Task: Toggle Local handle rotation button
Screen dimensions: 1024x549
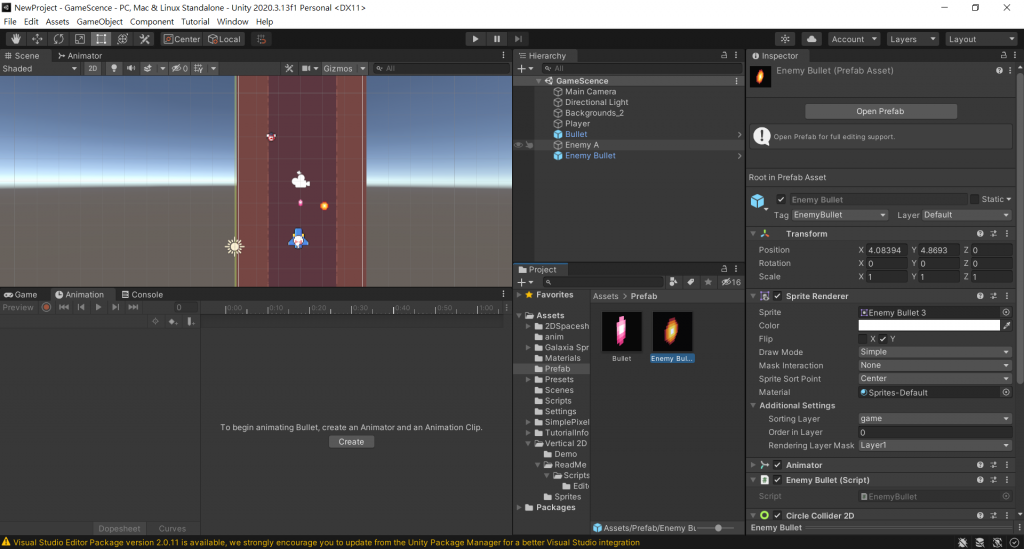Action: (224, 39)
